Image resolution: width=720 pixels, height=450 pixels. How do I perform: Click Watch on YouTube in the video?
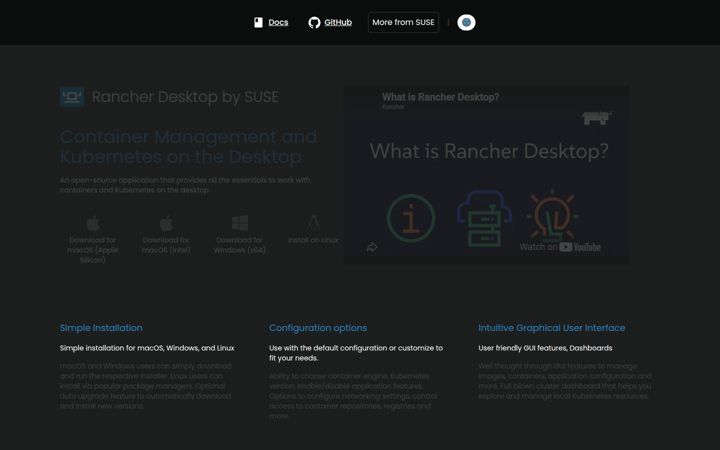click(560, 247)
